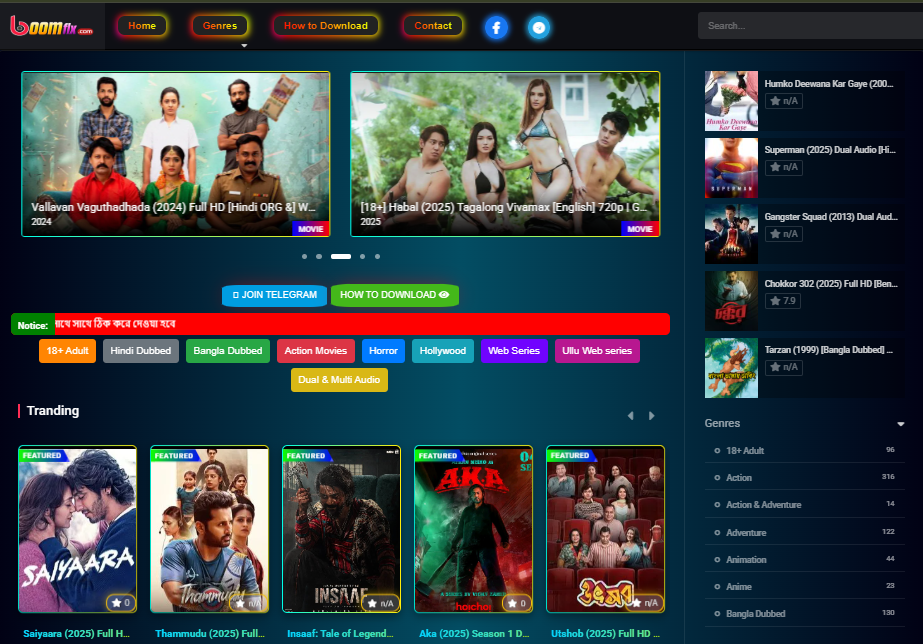Open the Gangster Squad sidebar thumbnail
Screen dimensions: 923x644
pyautogui.click(x=731, y=234)
